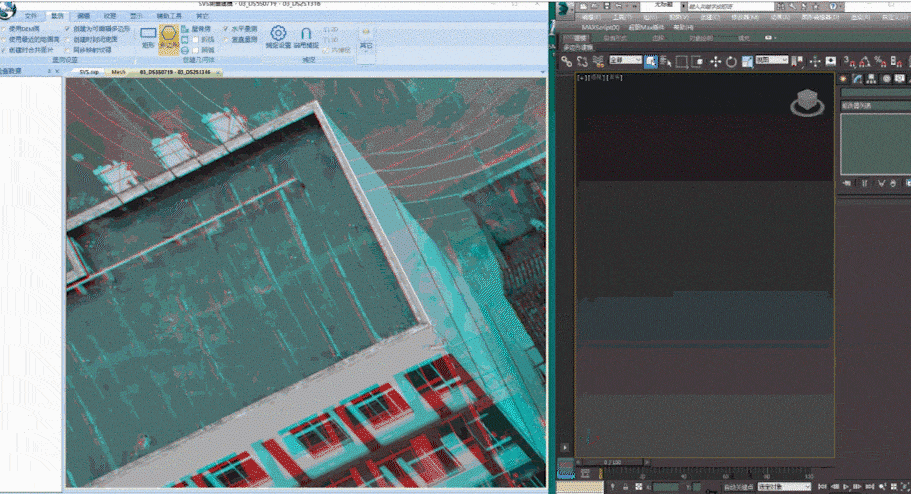The height and width of the screenshot is (494, 911).
Task: Toggle the first checkbox in ribbon's second column
Action: pos(68,29)
